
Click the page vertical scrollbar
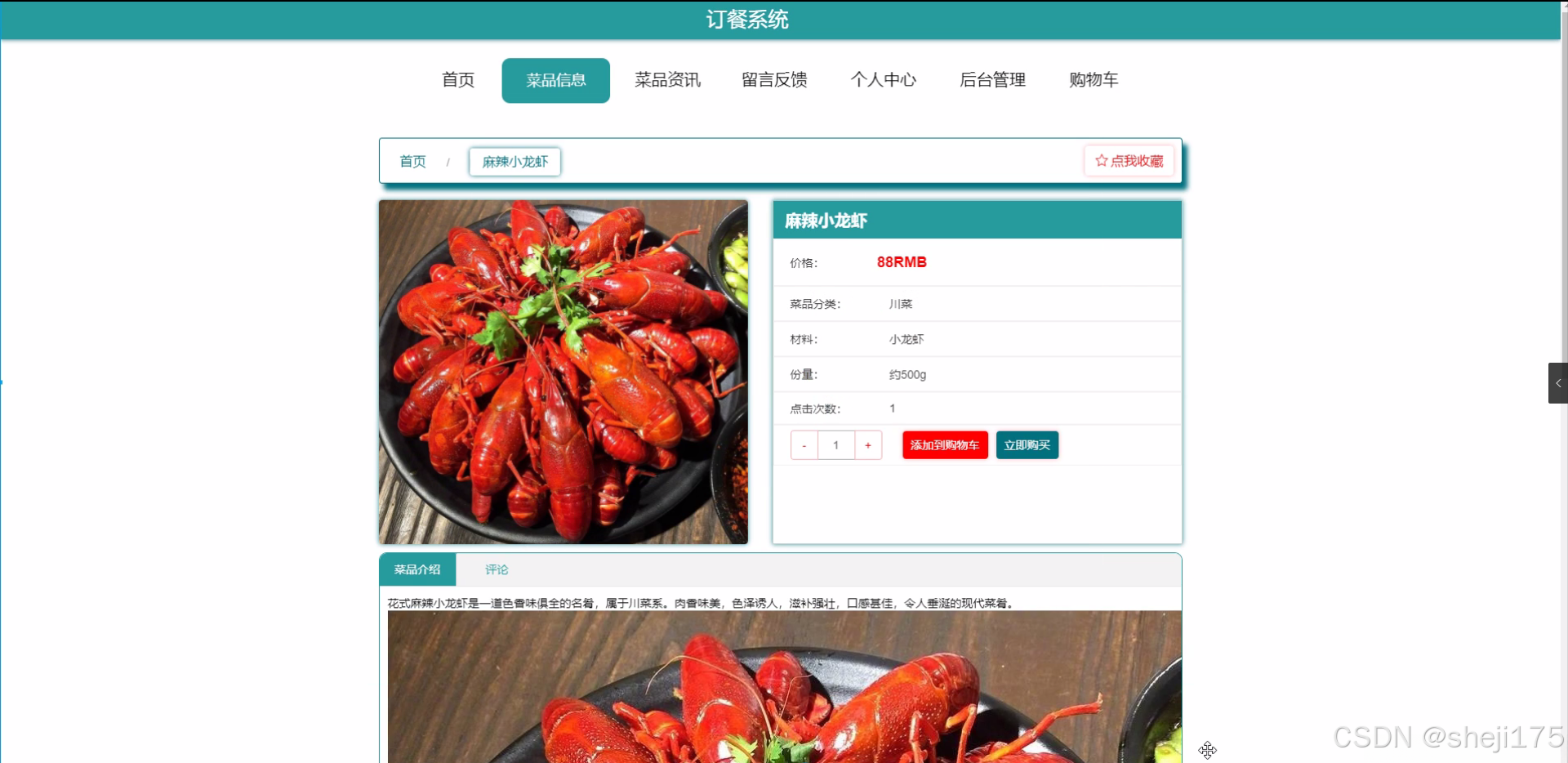coord(1564,381)
